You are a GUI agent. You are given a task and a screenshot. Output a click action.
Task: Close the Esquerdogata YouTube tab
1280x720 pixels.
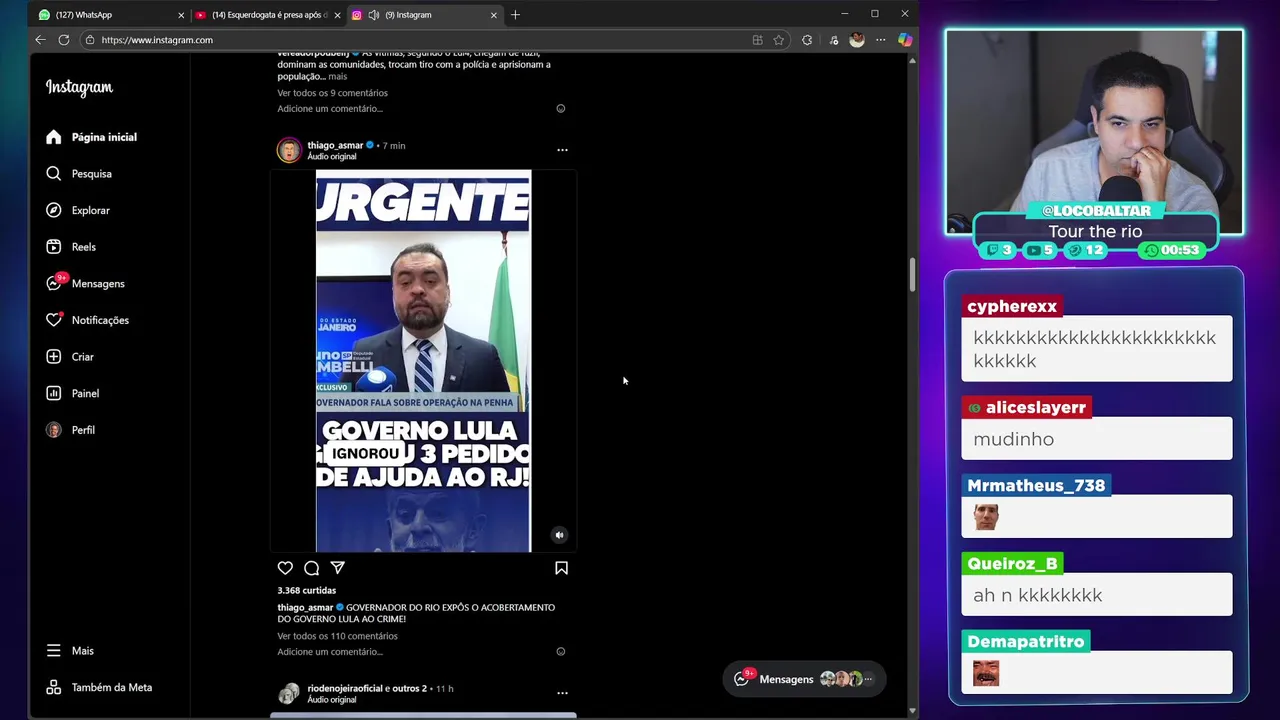click(x=337, y=15)
